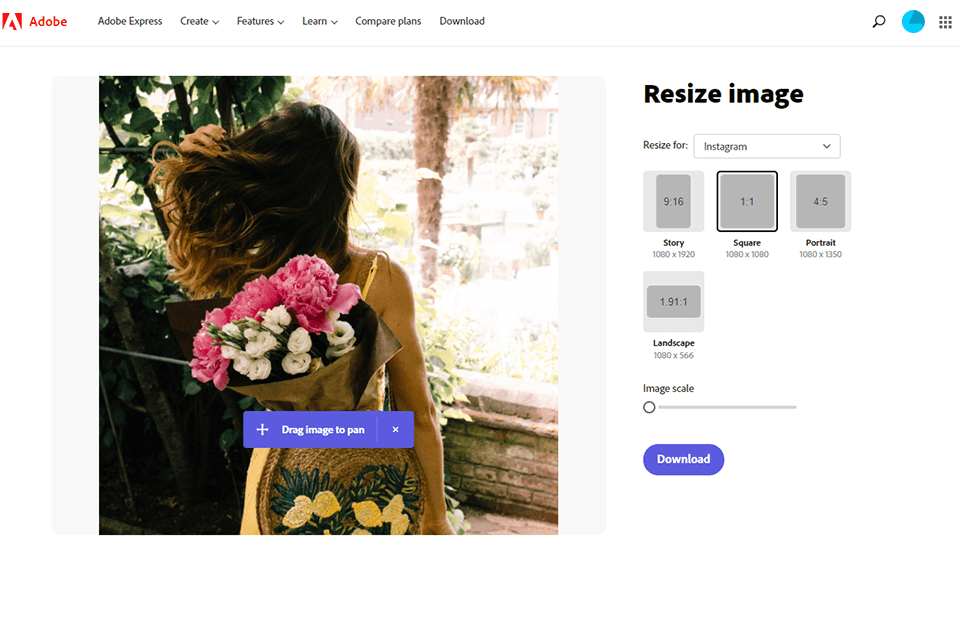Go to Adobe Express link
This screenshot has width=960, height=640.
point(130,21)
